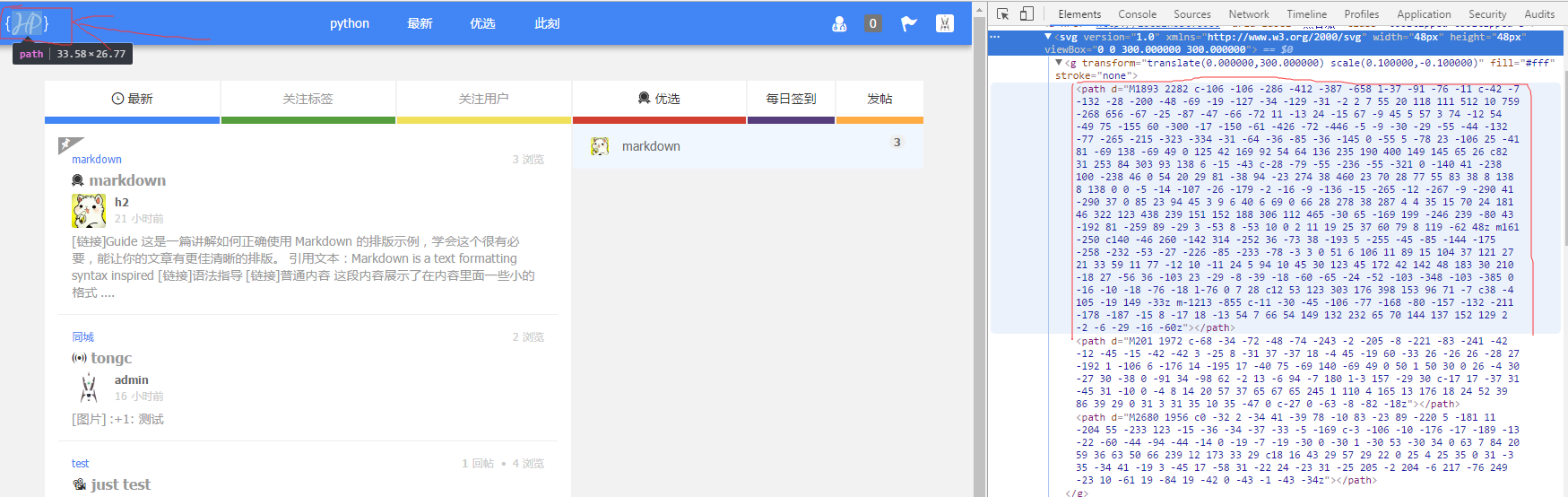The width and height of the screenshot is (1568, 497).
Task: Click the pinned post pin icon
Action: [69, 144]
